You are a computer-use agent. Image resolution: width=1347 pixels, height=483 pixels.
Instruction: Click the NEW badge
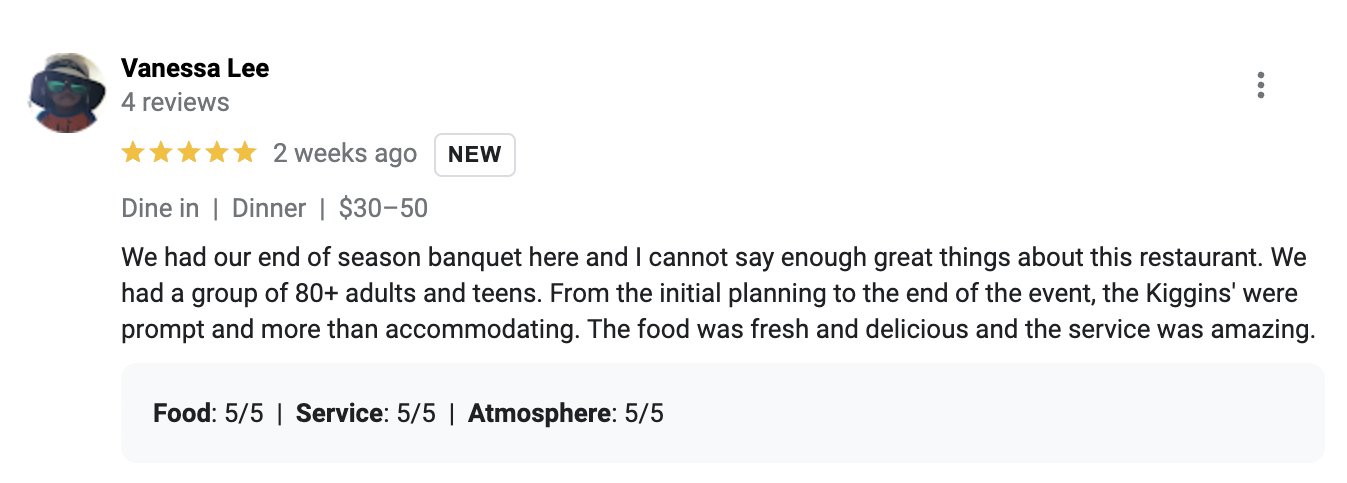pos(475,154)
